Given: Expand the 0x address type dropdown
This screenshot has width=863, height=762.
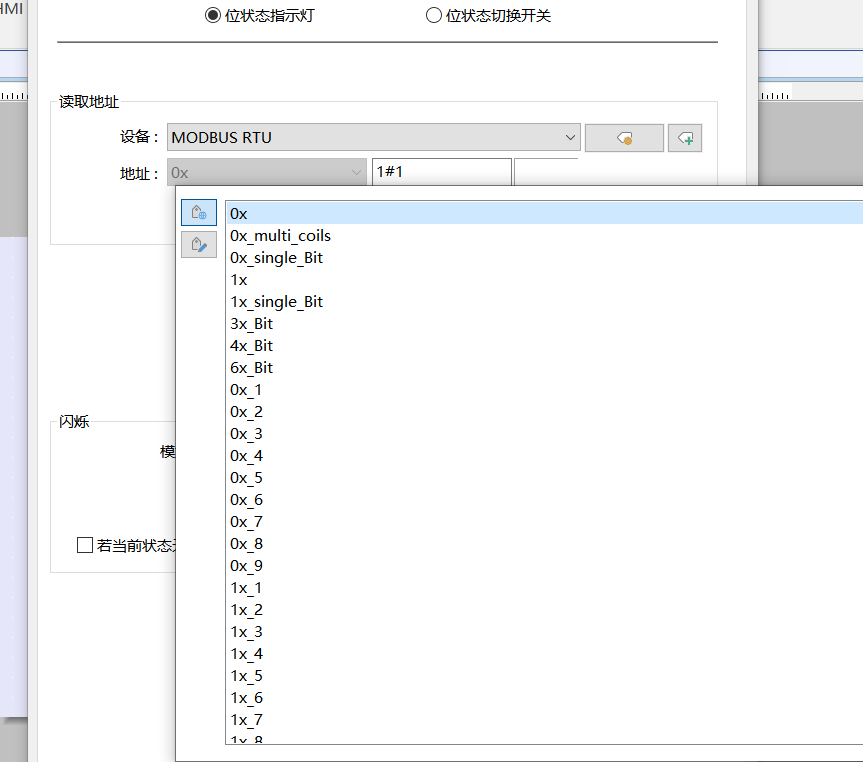Looking at the screenshot, I should [267, 172].
